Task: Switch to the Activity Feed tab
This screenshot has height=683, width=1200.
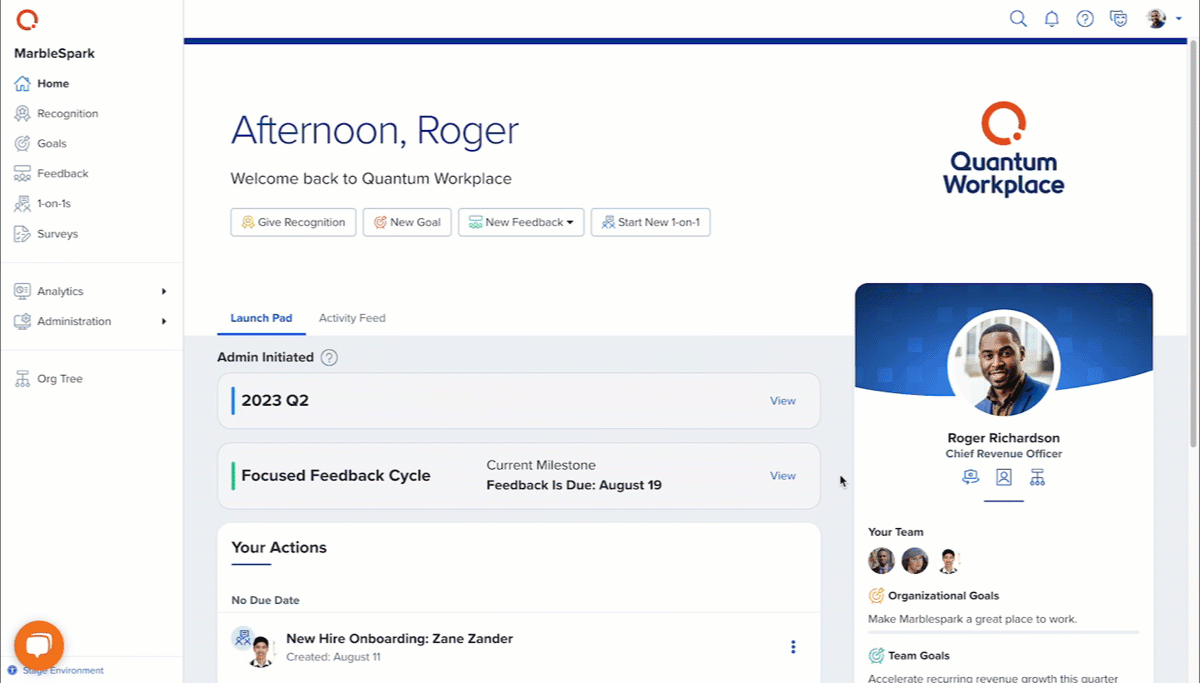Action: [x=352, y=318]
